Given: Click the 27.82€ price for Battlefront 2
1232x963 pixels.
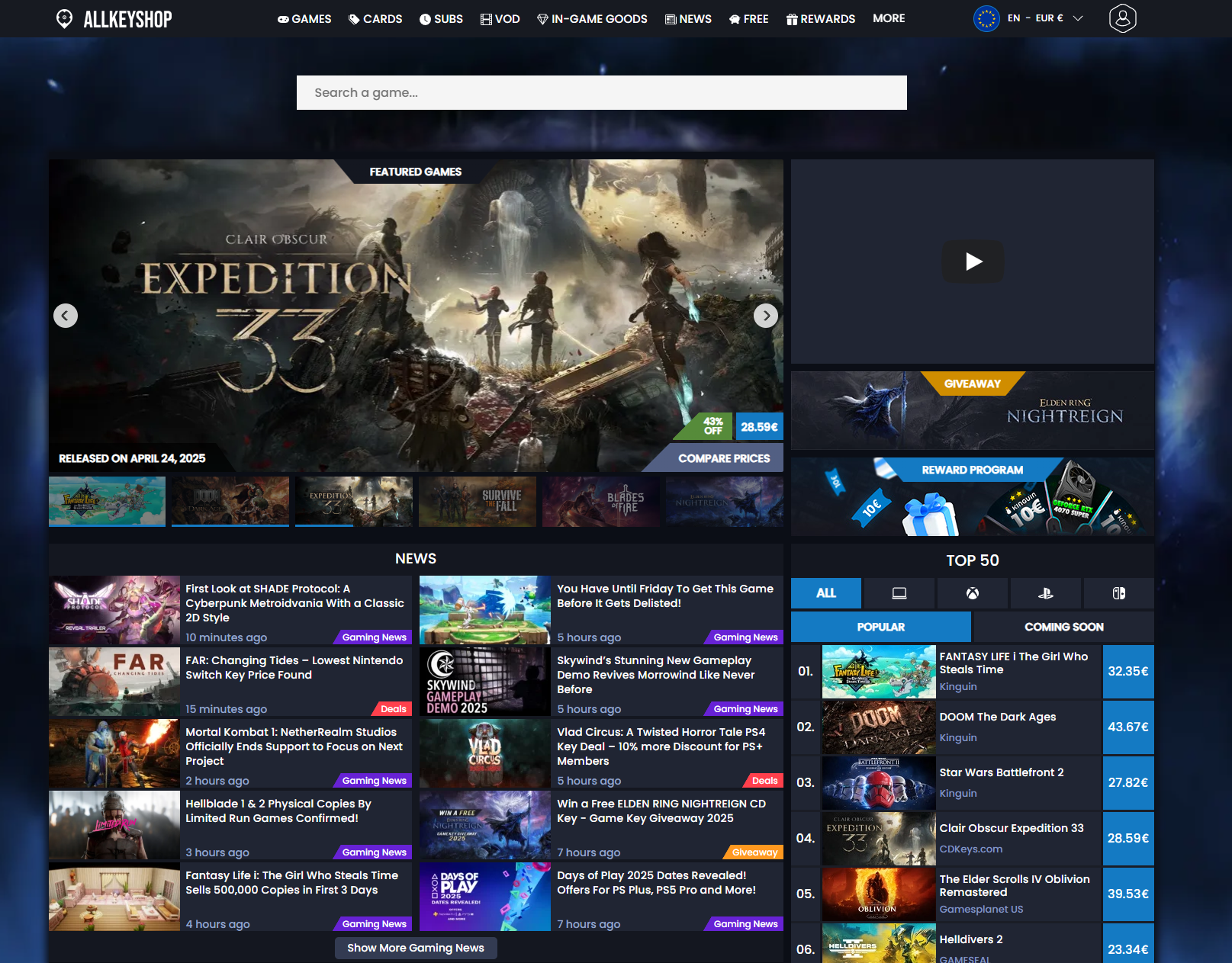Looking at the screenshot, I should click(x=1128, y=783).
